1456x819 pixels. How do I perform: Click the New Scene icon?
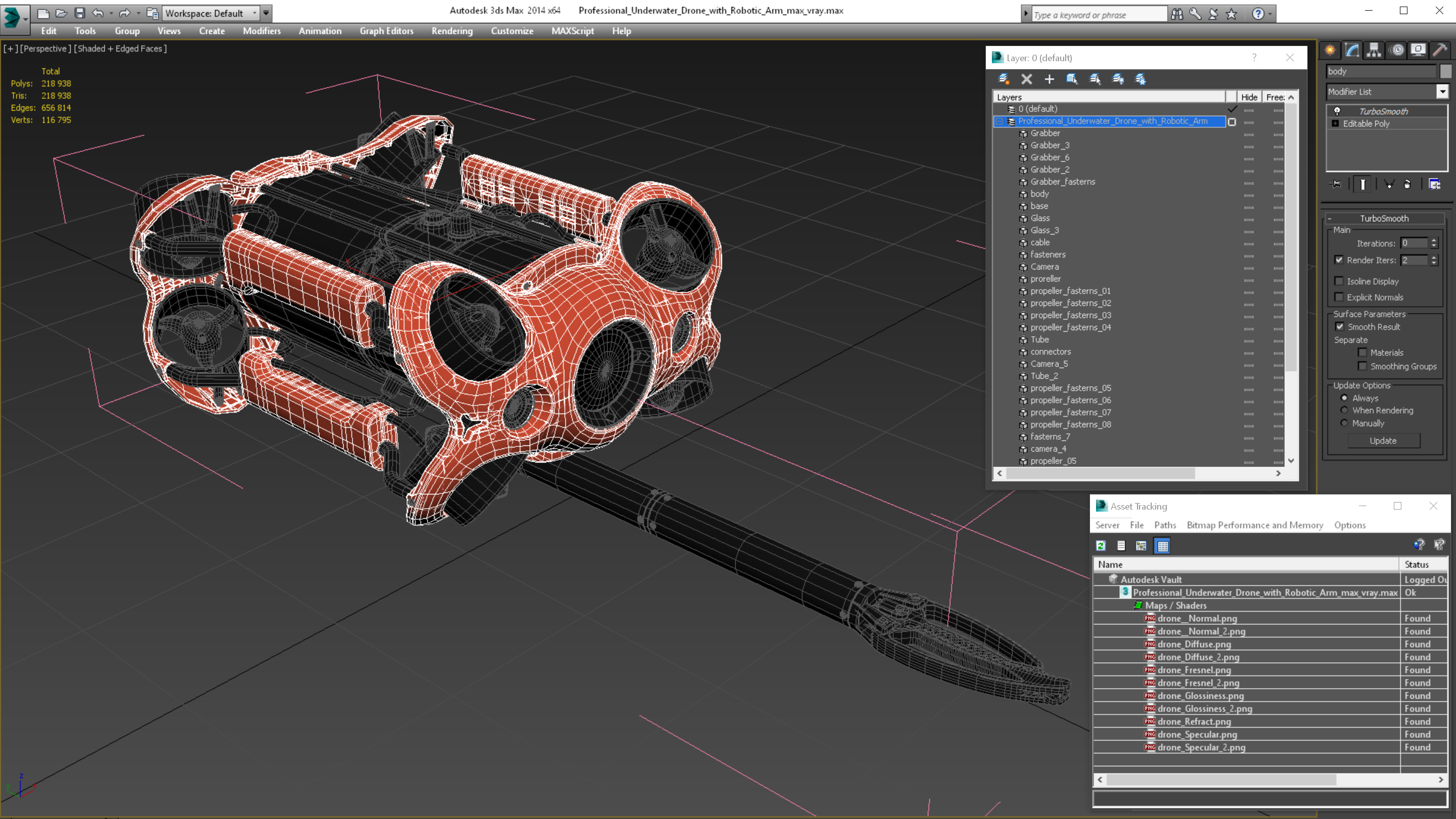point(43,13)
